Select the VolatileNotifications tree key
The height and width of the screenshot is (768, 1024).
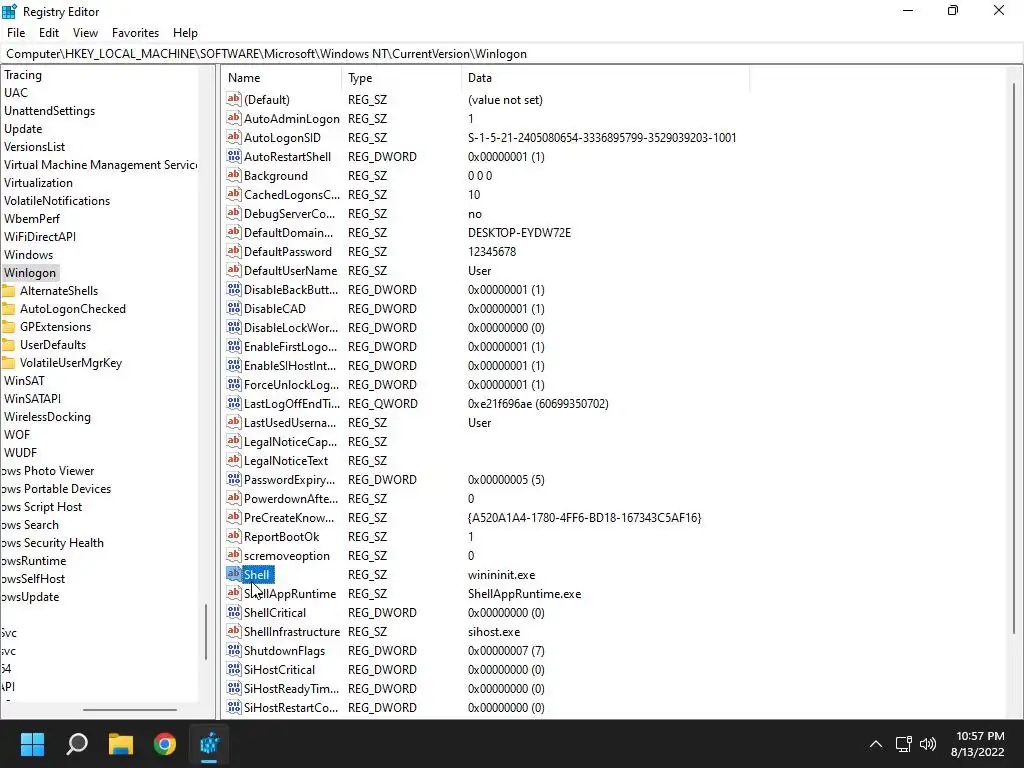click(57, 200)
